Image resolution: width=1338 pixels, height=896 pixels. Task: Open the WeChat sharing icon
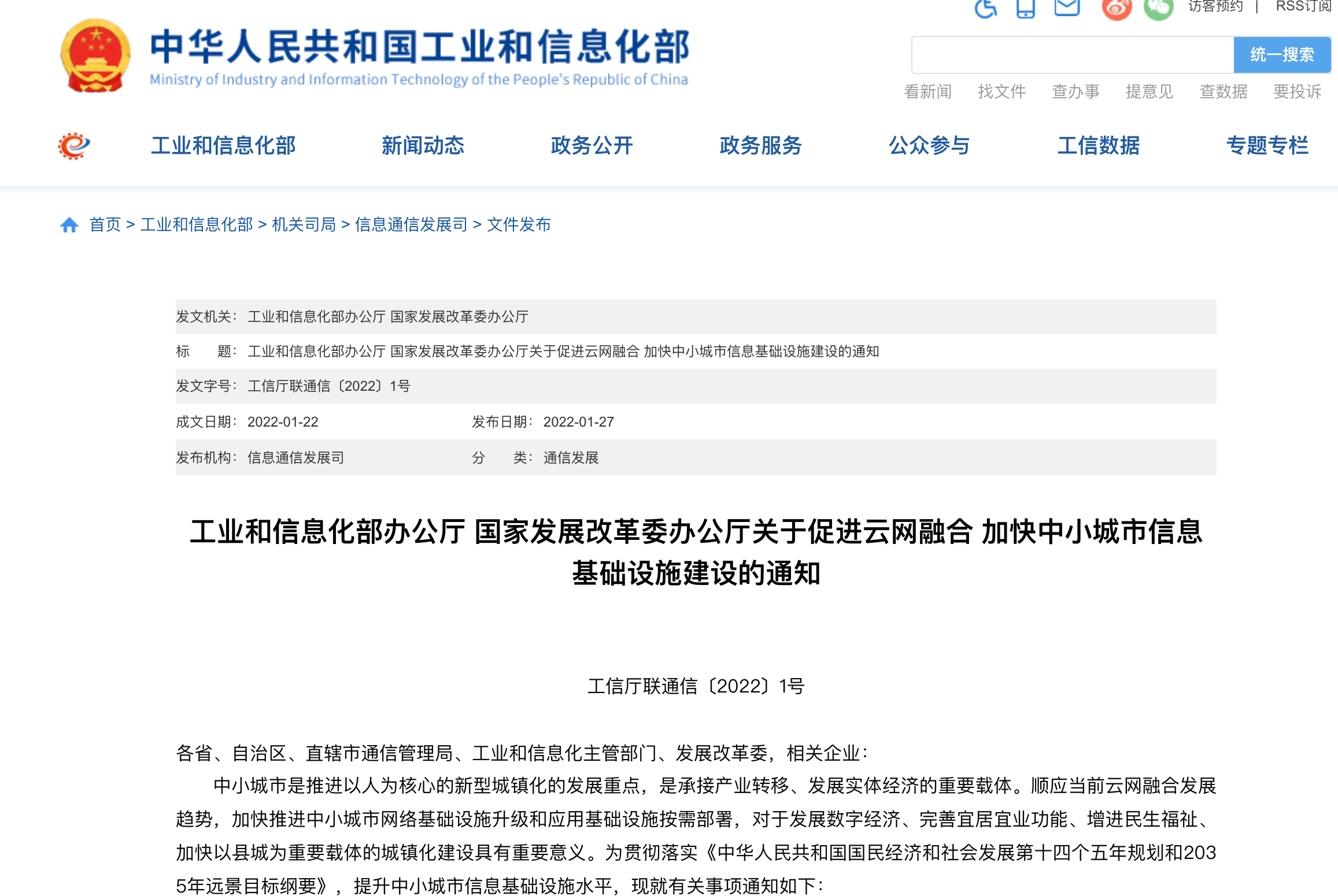(1158, 8)
